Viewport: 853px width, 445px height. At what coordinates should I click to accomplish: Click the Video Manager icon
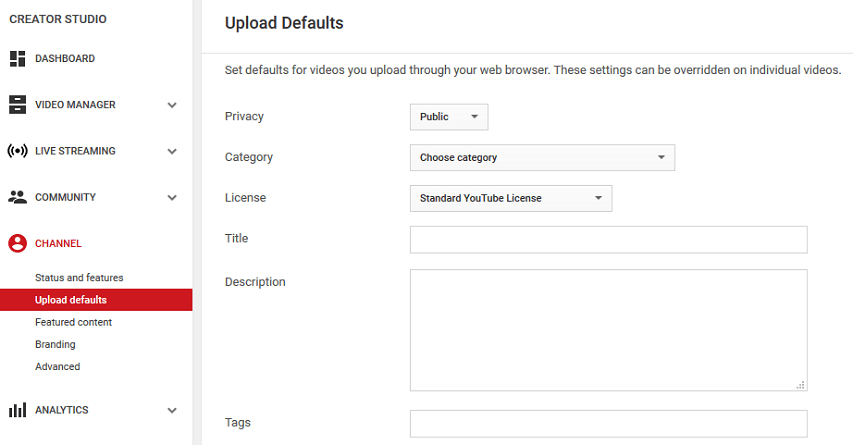click(17, 105)
